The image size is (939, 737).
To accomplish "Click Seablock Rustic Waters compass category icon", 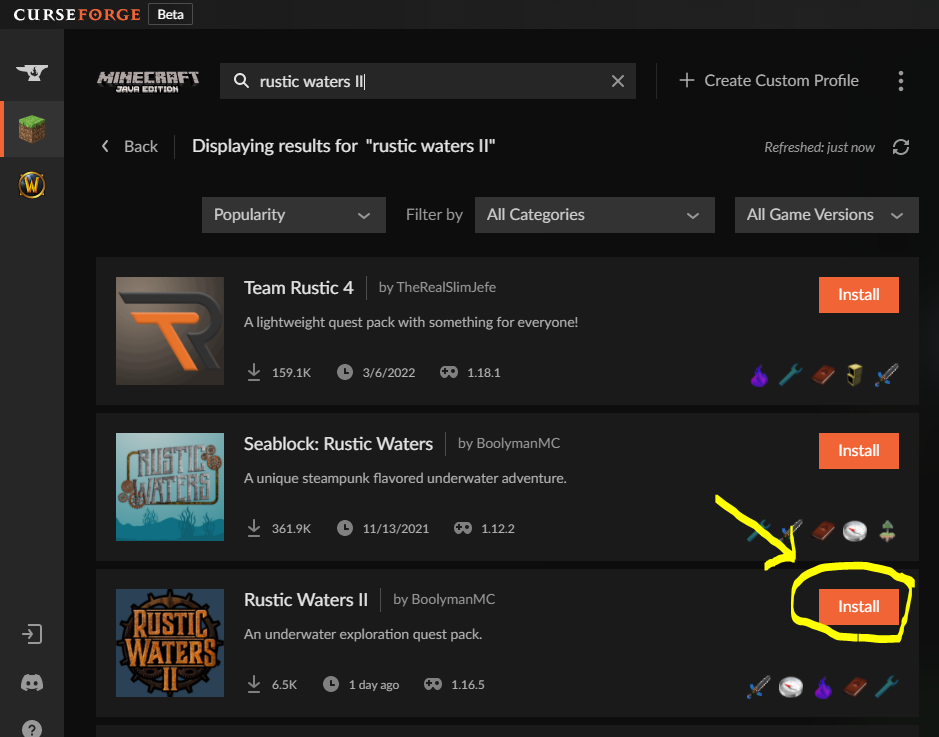I will pyautogui.click(x=855, y=530).
